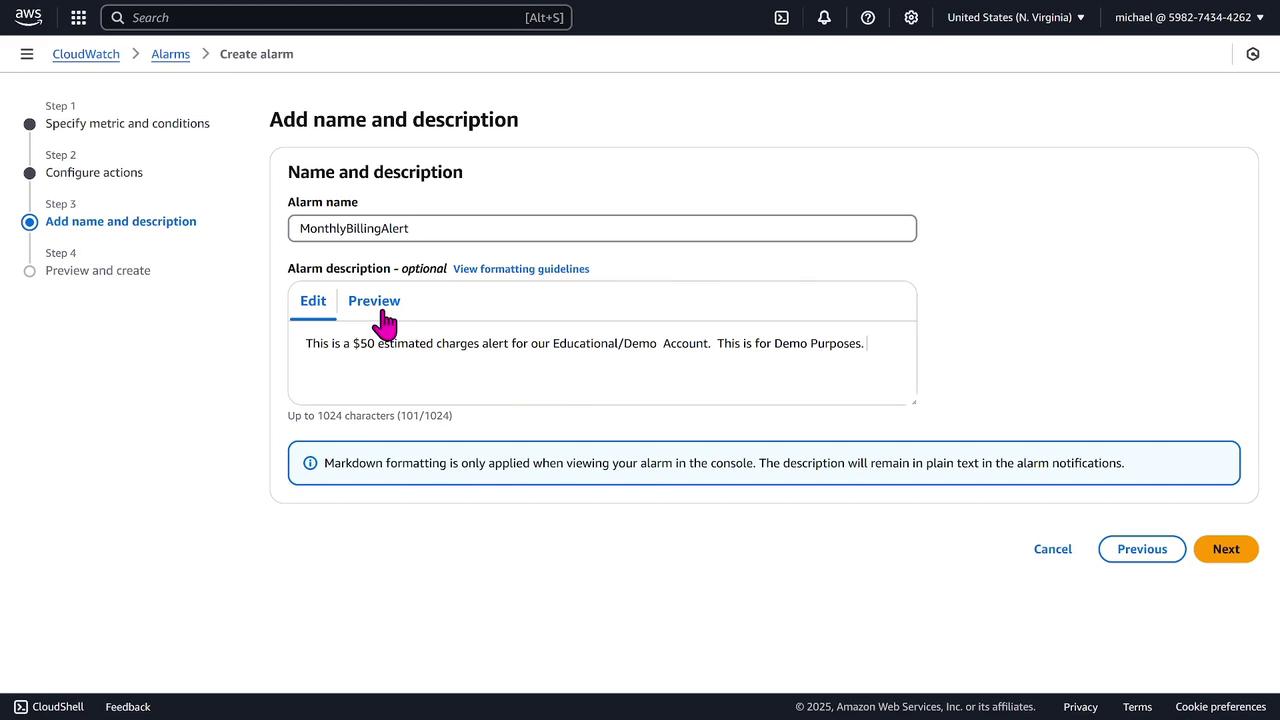
Task: Click the Alarm name input field
Action: 602,228
